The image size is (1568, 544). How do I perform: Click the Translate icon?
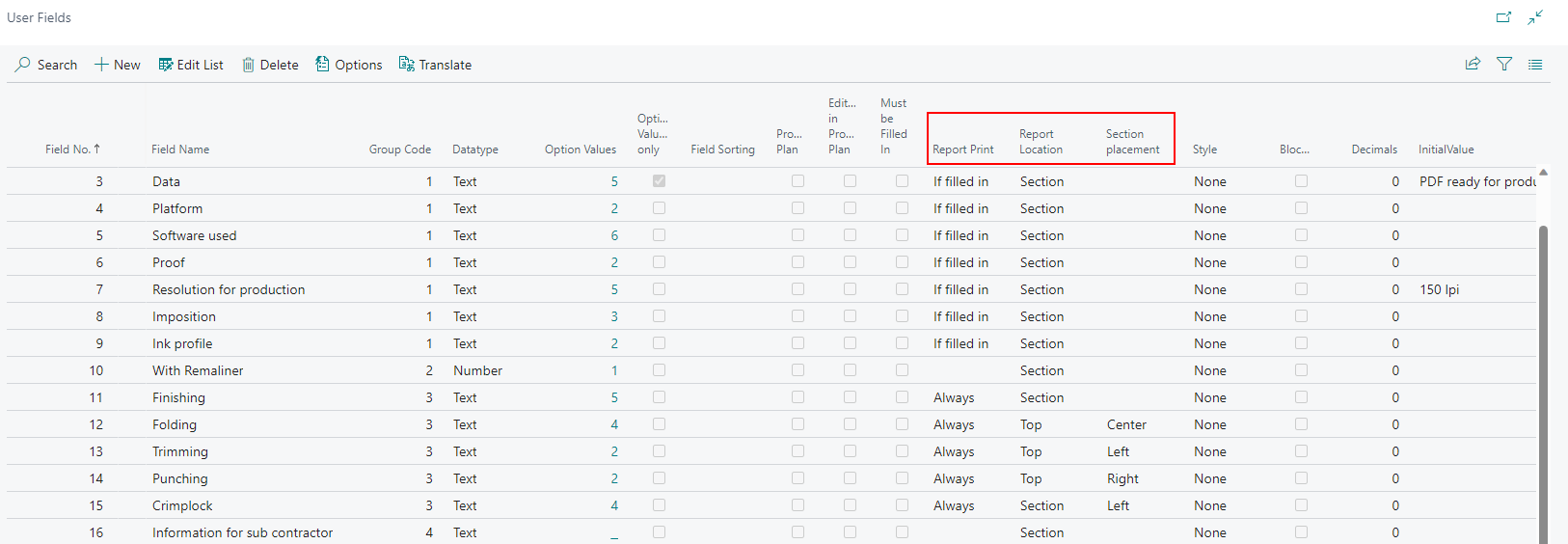407,65
